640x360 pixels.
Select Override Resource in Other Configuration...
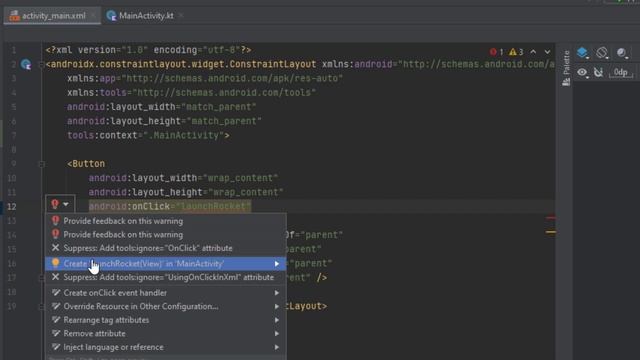166,306
